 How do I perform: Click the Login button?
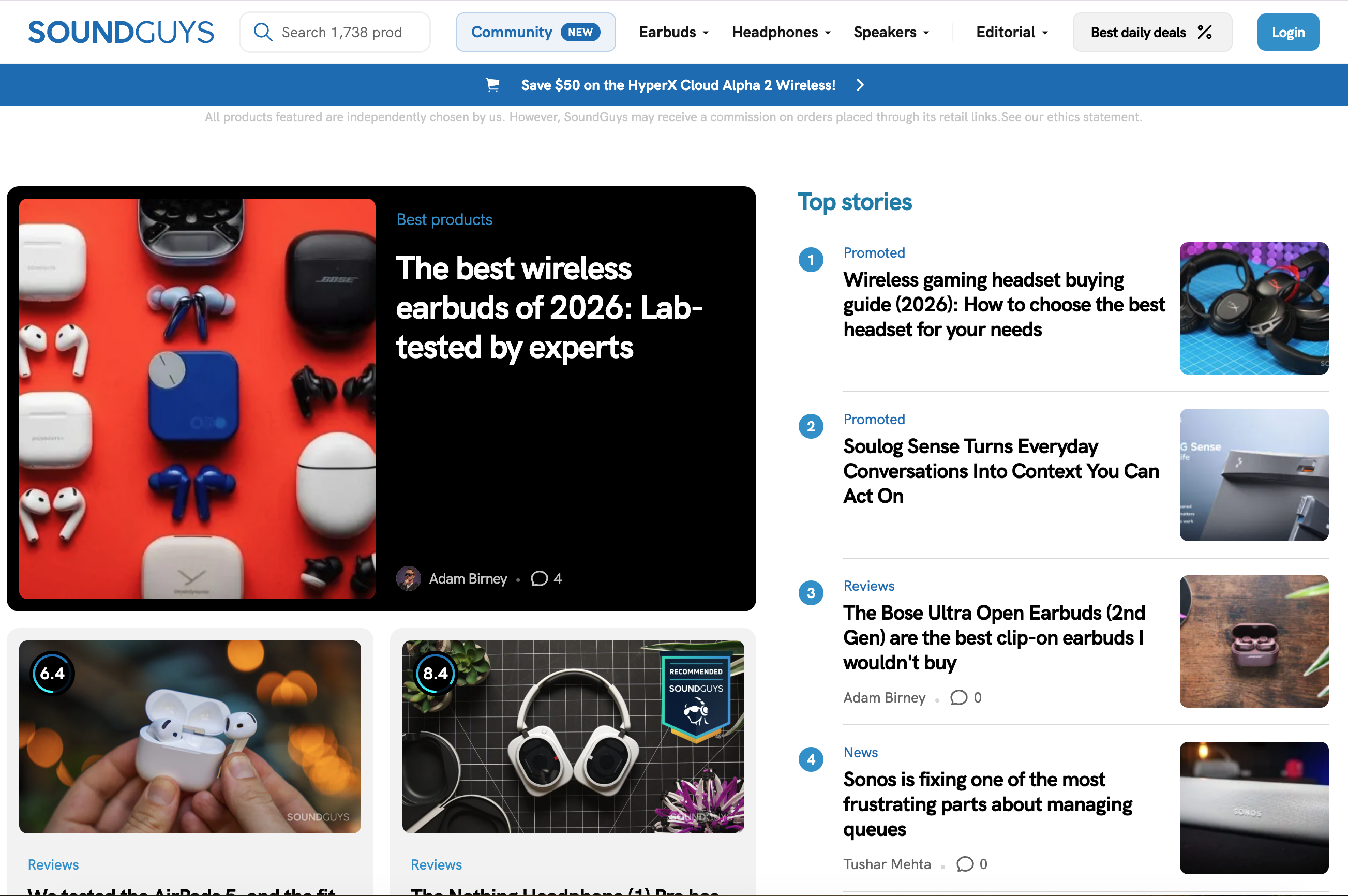point(1288,32)
